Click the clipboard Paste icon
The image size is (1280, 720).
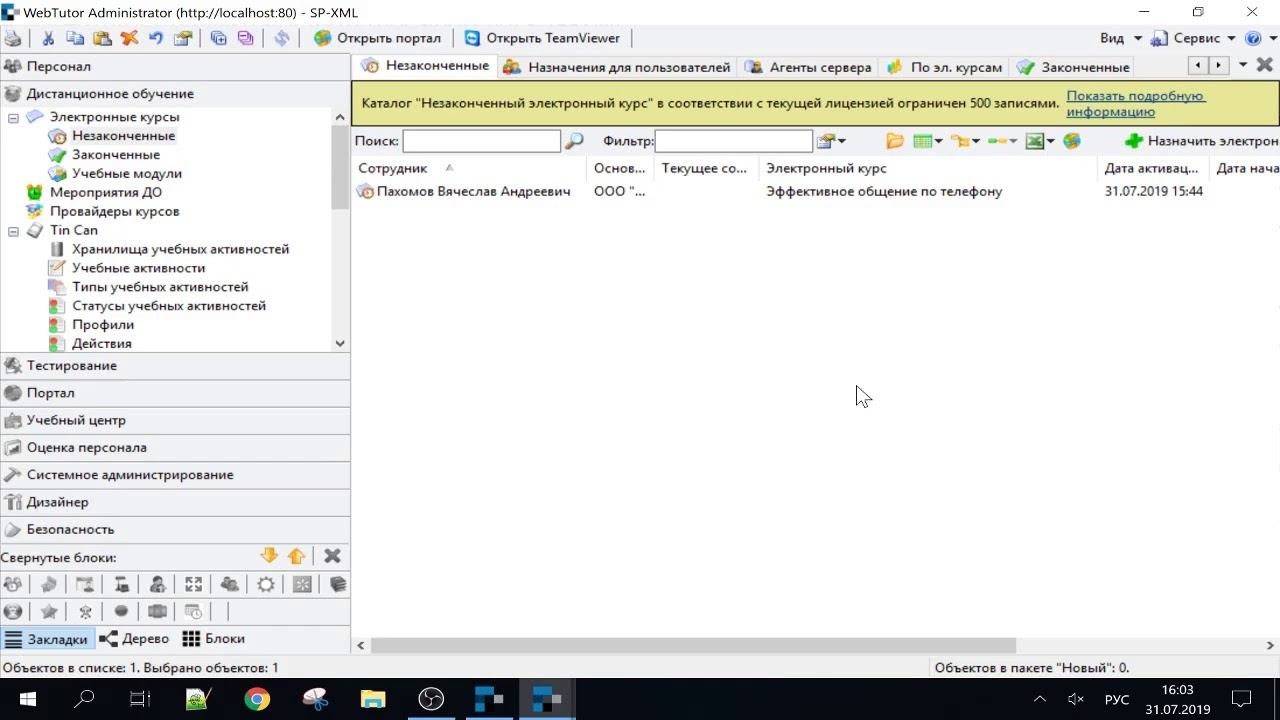pos(102,38)
